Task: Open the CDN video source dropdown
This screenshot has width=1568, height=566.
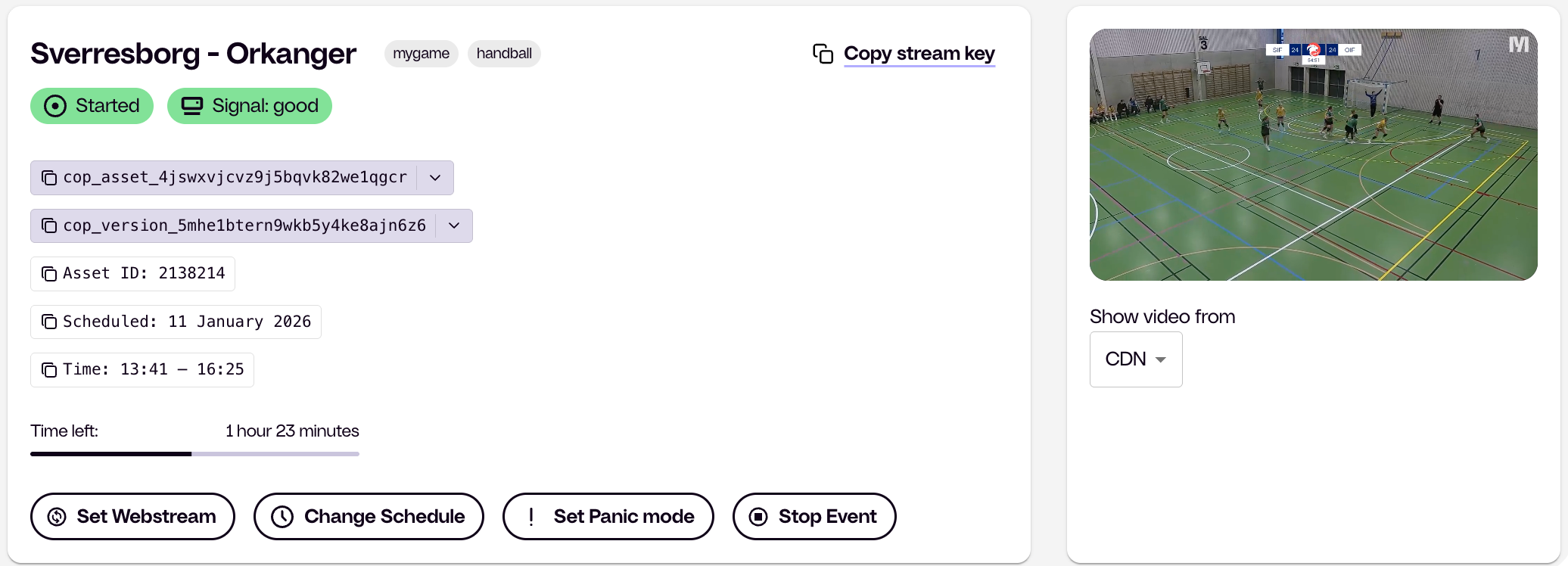Action: [1135, 359]
